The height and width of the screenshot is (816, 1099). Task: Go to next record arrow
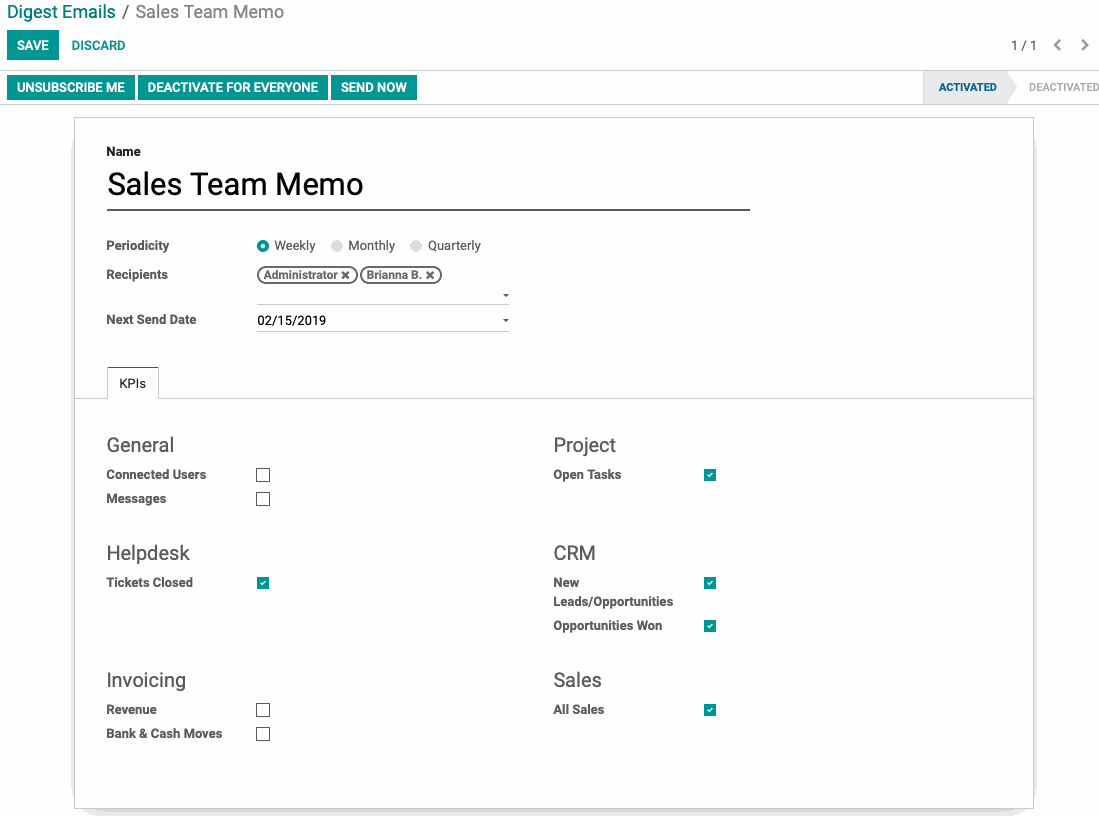tap(1084, 46)
